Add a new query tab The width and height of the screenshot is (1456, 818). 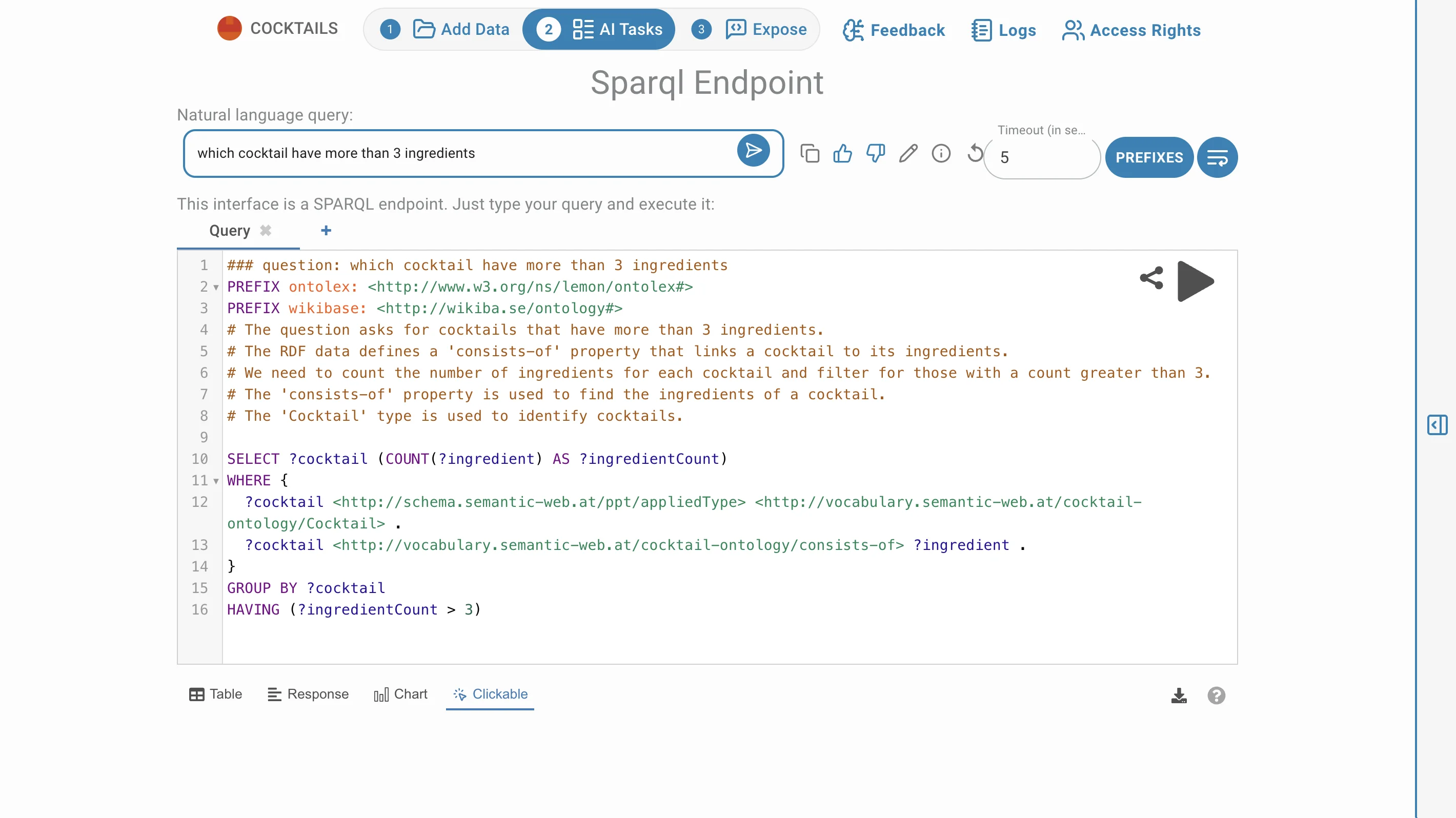click(326, 231)
